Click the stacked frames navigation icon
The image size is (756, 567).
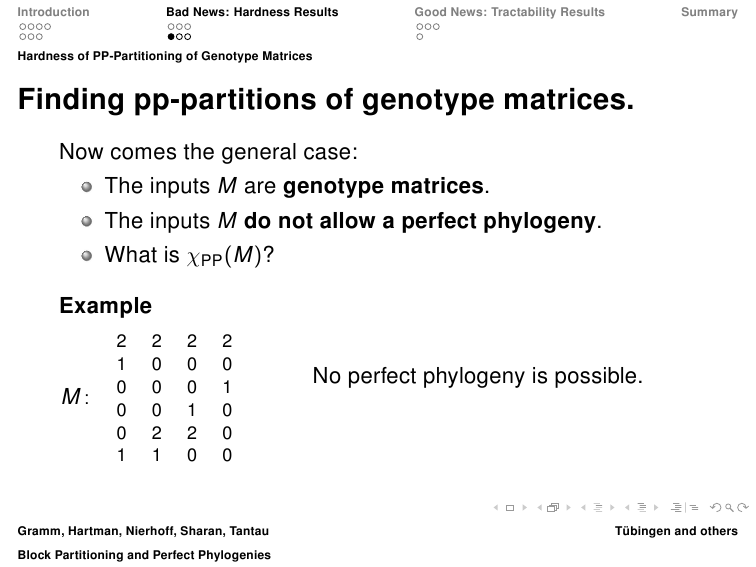click(x=553, y=507)
